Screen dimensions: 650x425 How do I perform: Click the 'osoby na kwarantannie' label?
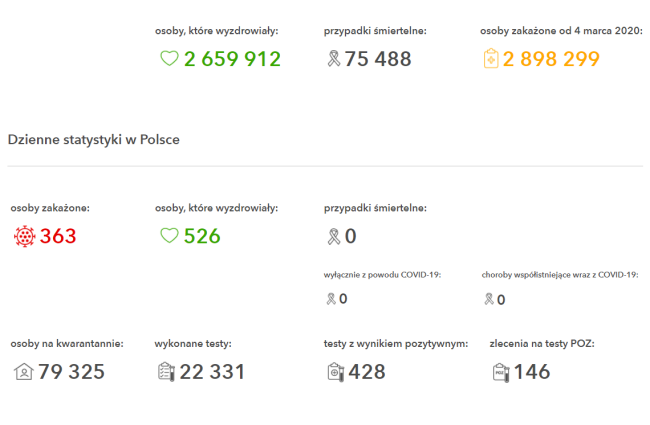[x=67, y=343]
